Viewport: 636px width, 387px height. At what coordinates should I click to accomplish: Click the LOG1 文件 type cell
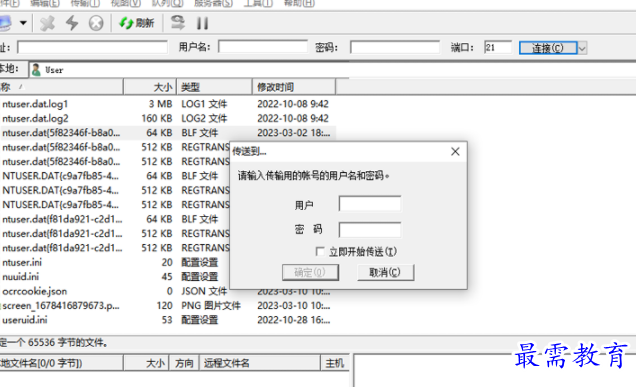pyautogui.click(x=204, y=104)
